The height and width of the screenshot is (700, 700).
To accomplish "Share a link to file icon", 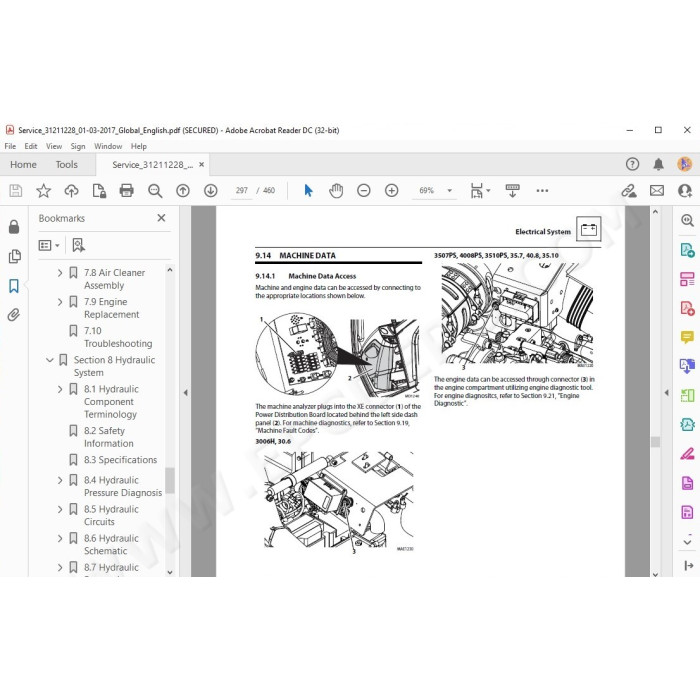I will [x=629, y=191].
